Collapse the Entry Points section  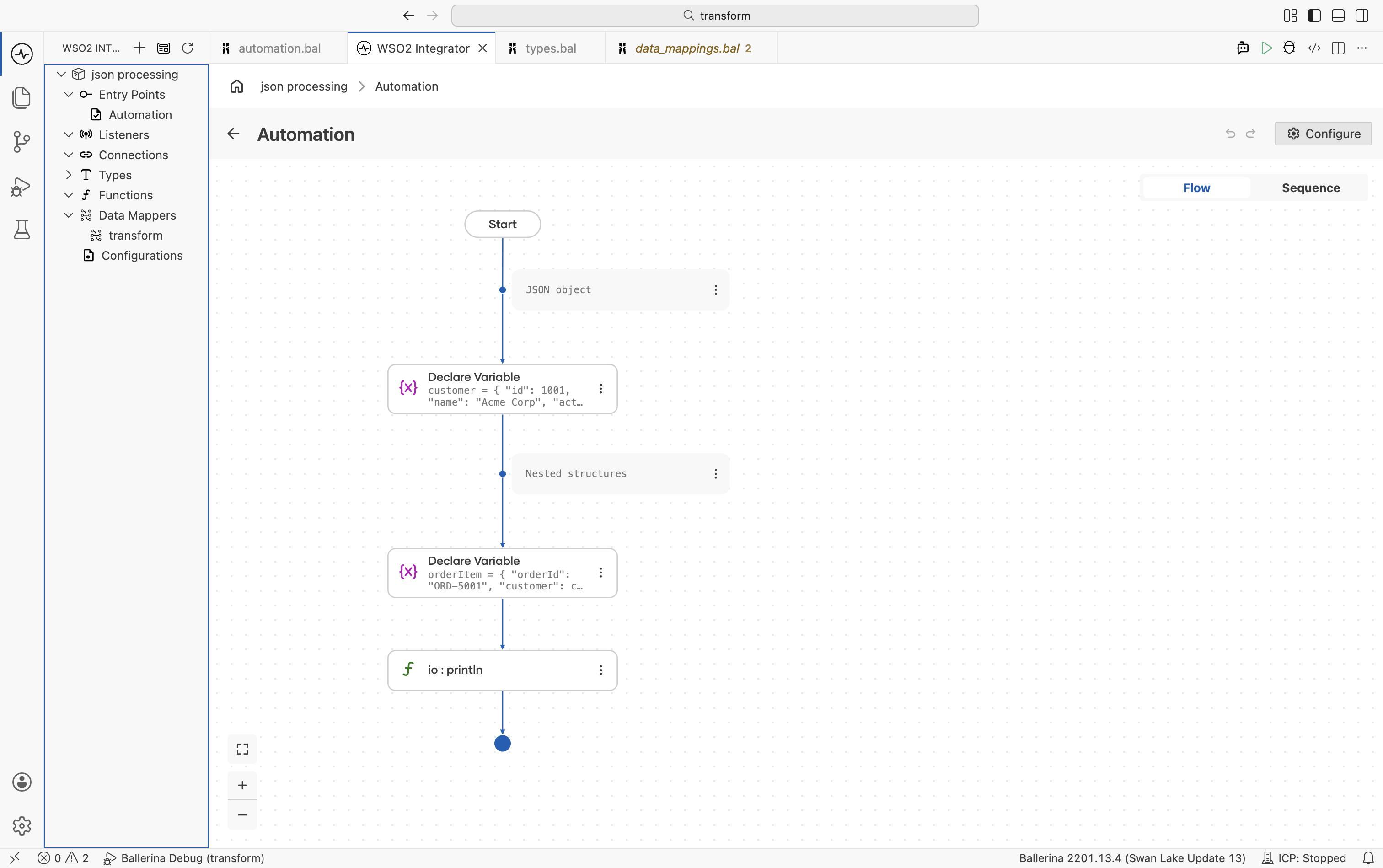(68, 94)
